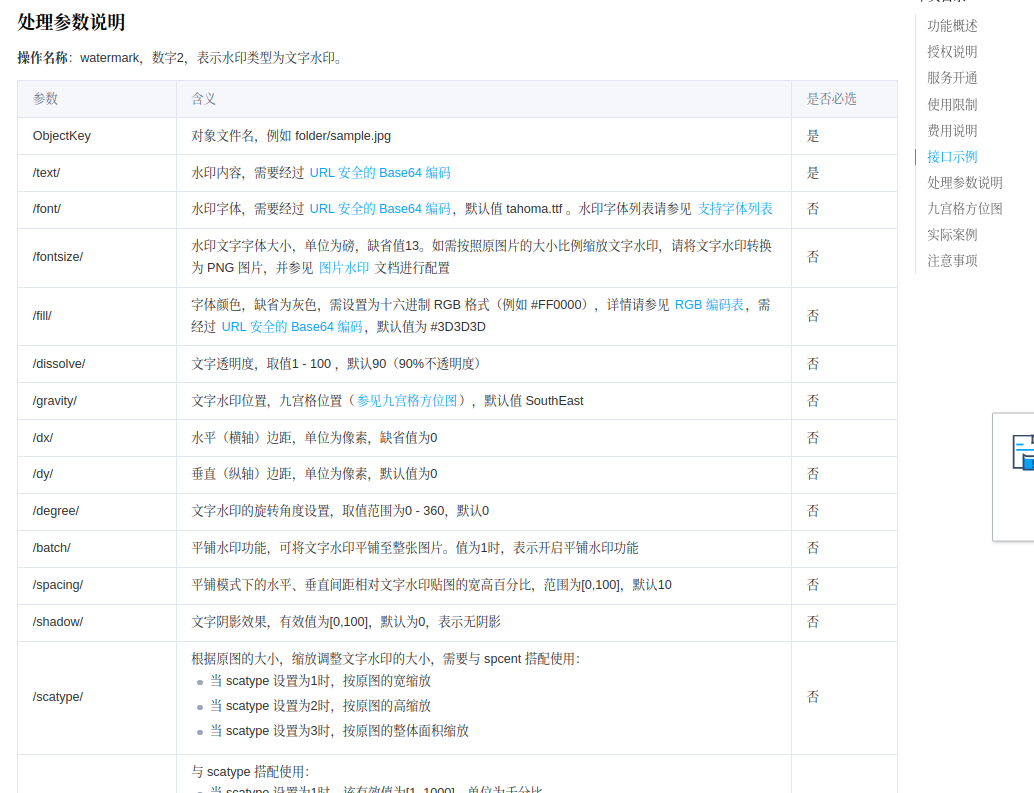Open the Base64 link in /text/ row
The width and height of the screenshot is (1034, 793).
coord(380,173)
